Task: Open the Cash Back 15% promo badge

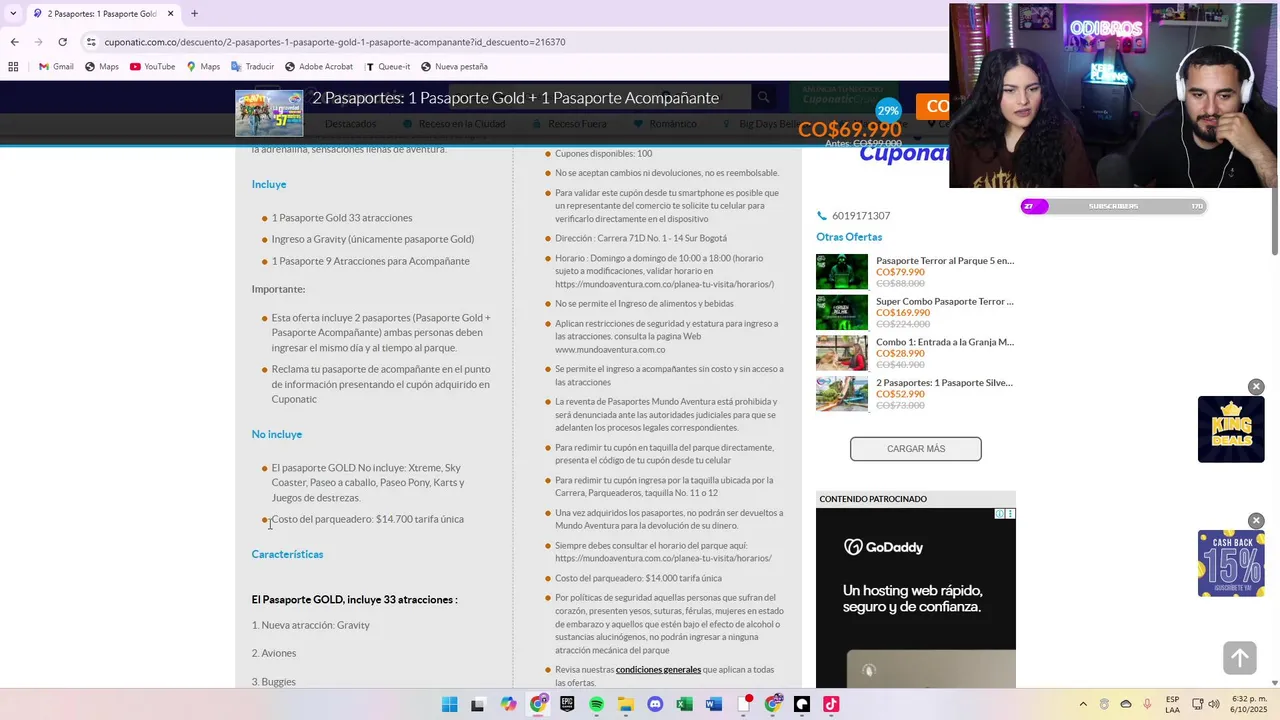Action: click(1231, 564)
